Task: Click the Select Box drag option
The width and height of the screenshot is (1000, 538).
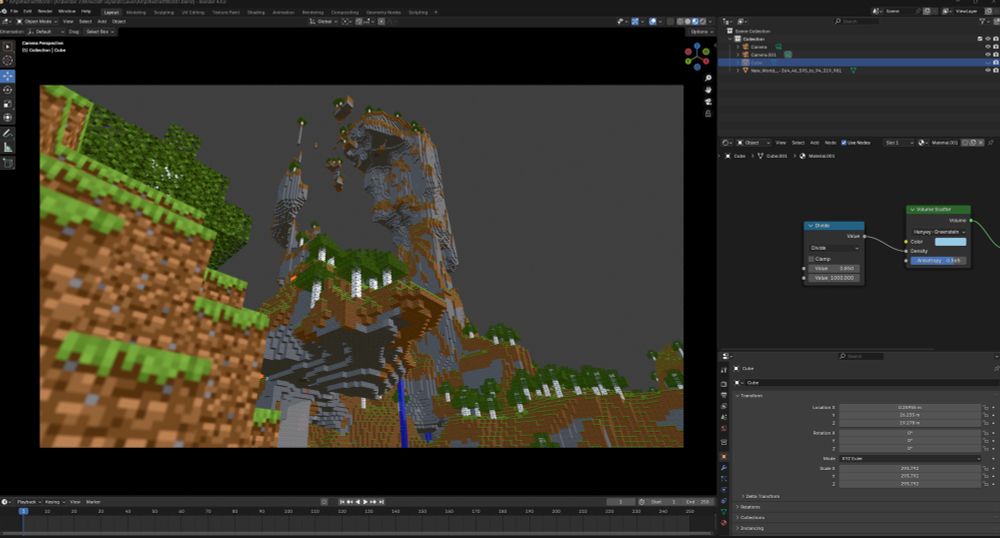Action: (99, 31)
